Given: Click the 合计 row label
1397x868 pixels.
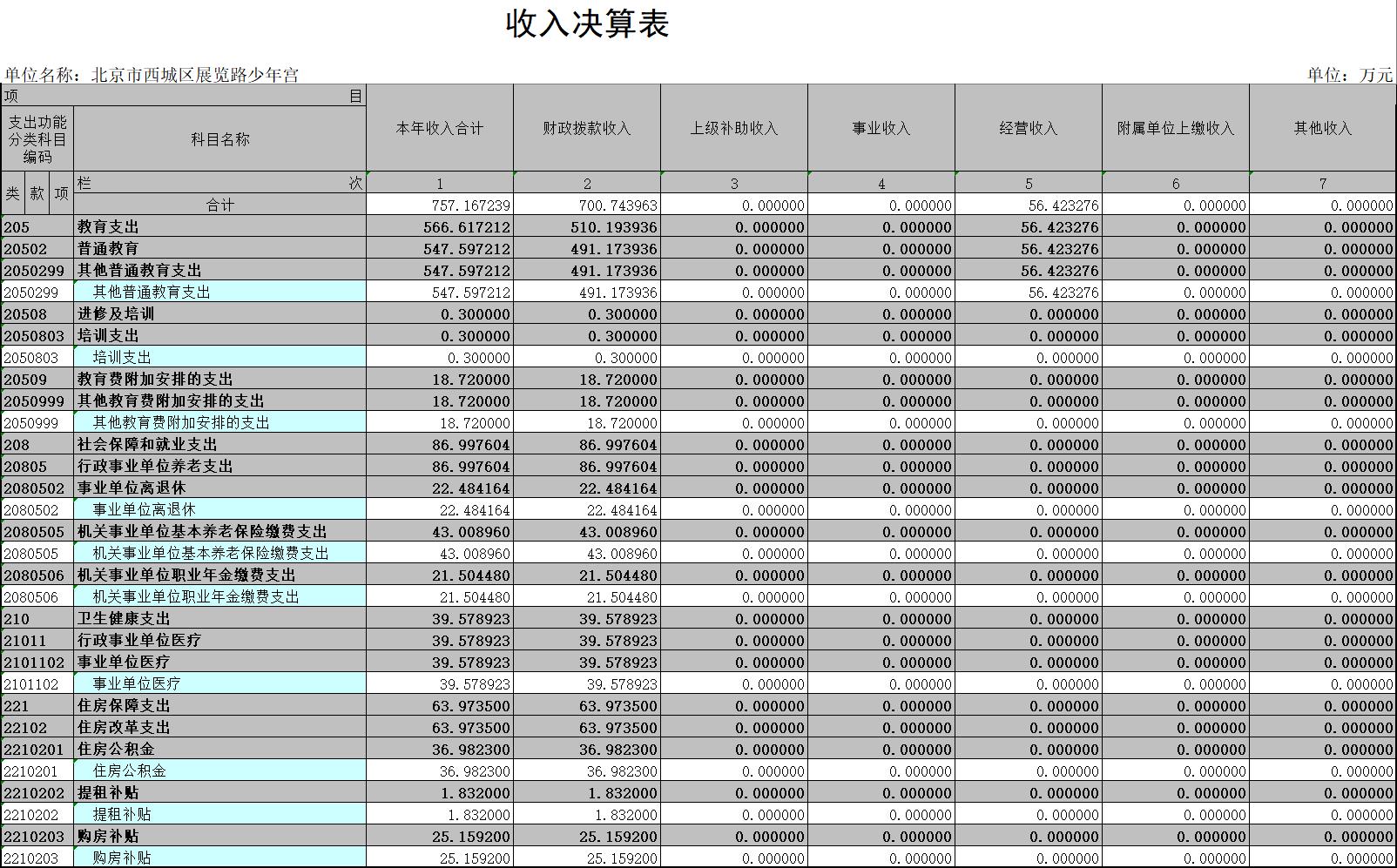Looking at the screenshot, I should pos(220,205).
